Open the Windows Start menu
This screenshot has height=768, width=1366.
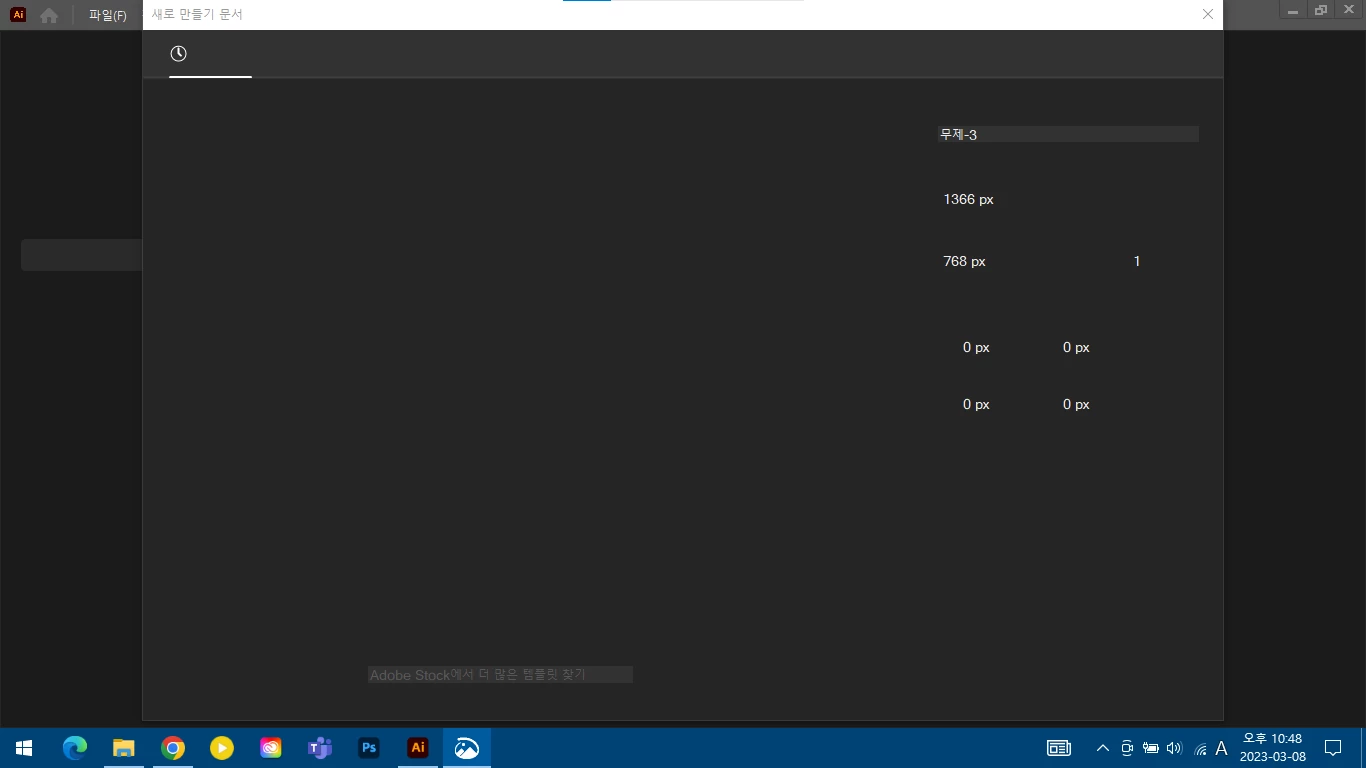(24, 748)
